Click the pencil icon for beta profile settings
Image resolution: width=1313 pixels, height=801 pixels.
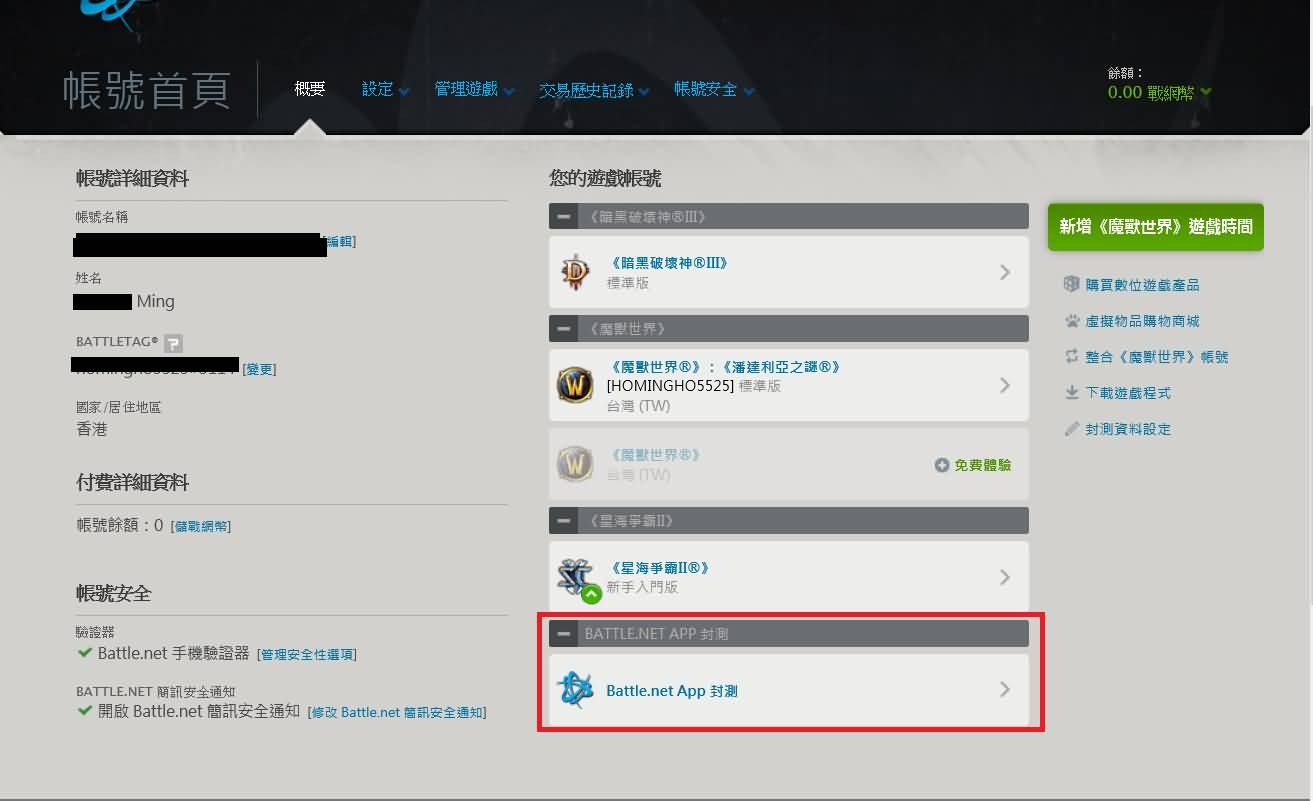[1072, 429]
